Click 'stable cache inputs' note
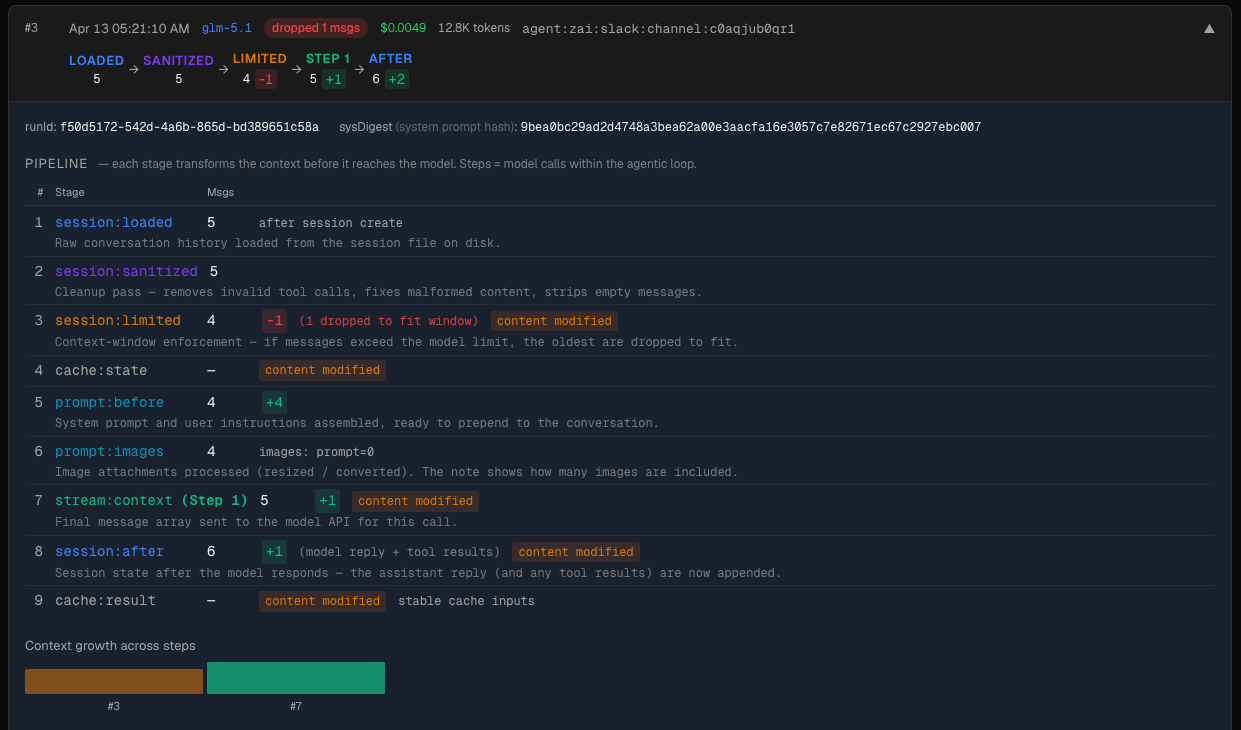 click(466, 601)
